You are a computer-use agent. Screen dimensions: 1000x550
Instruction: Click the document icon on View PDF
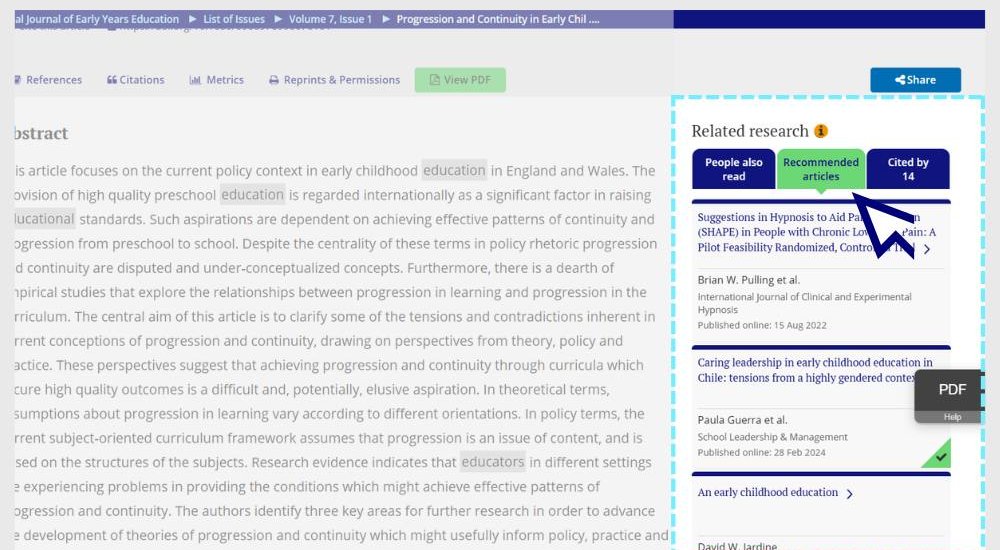tap(434, 80)
